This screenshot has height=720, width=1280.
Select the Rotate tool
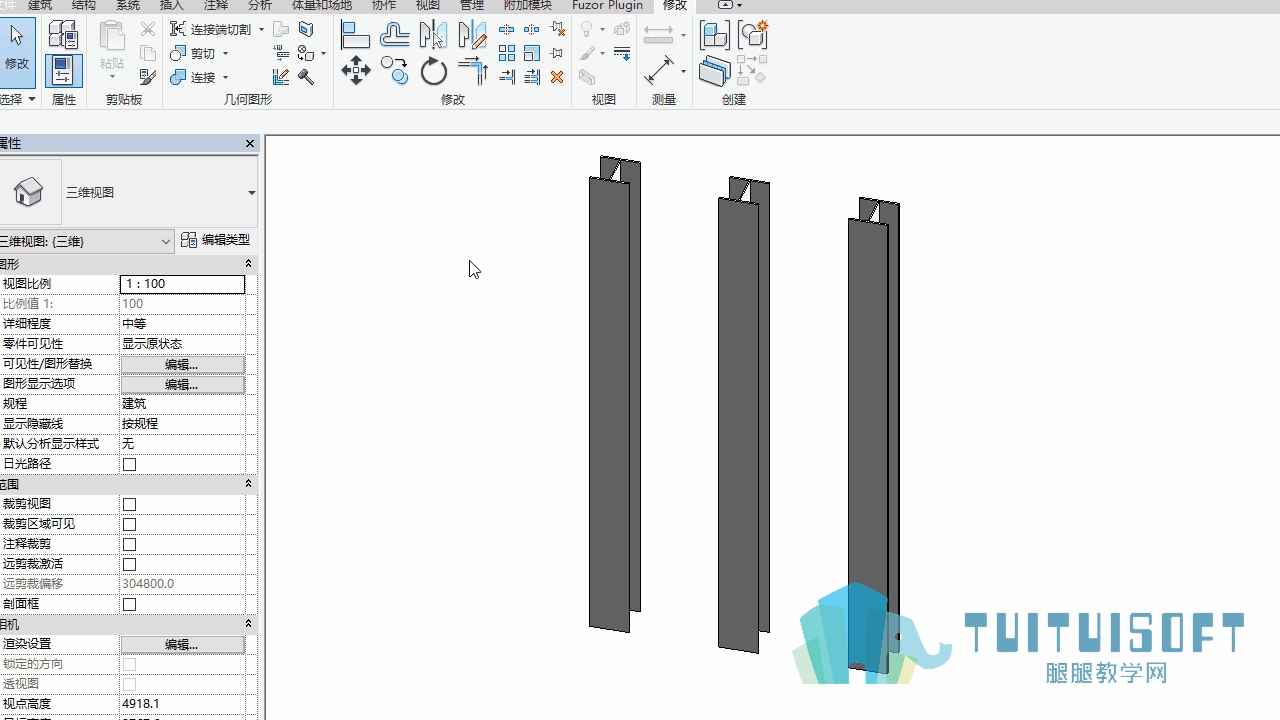(x=434, y=71)
